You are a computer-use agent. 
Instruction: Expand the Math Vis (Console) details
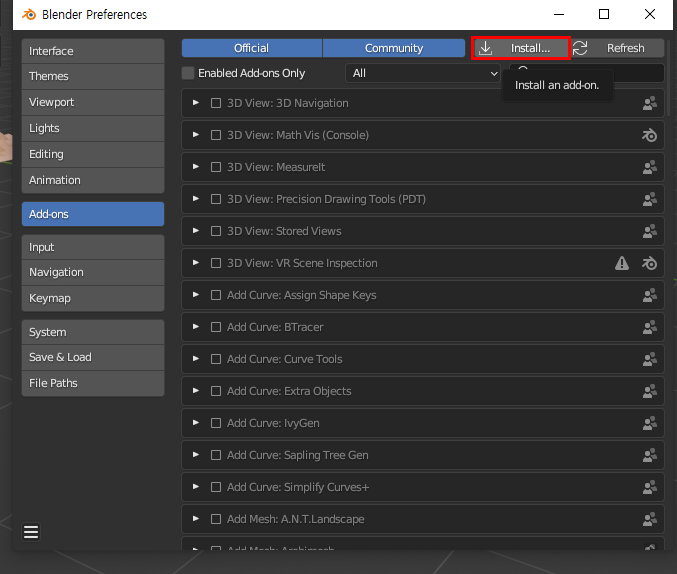(x=196, y=135)
